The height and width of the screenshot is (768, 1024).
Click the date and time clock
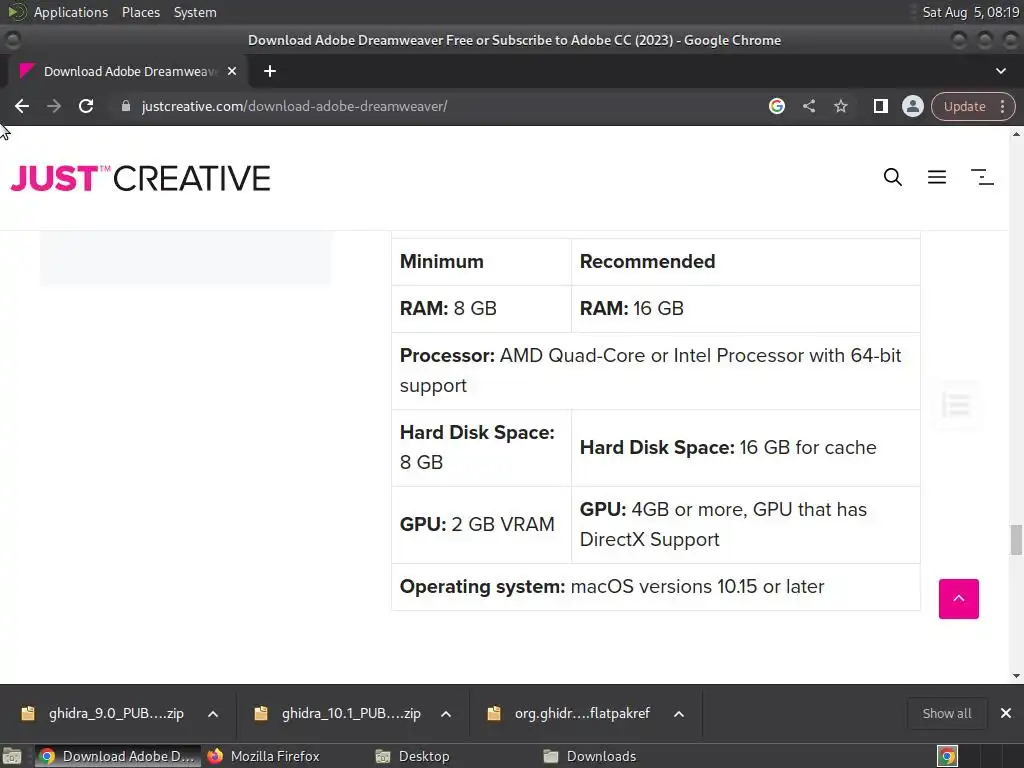[x=970, y=12]
